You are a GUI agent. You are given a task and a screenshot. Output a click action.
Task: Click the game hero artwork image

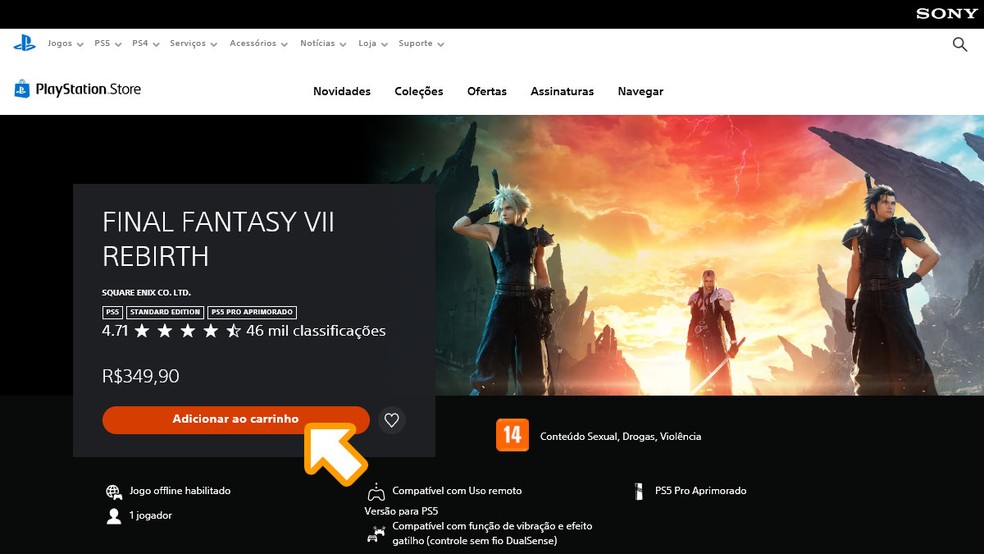(709, 255)
